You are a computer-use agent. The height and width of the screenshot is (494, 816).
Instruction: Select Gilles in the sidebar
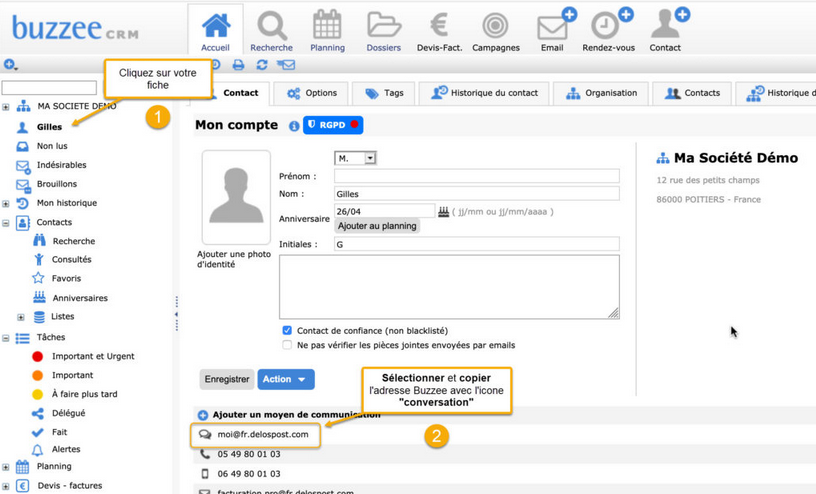[x=49, y=127]
